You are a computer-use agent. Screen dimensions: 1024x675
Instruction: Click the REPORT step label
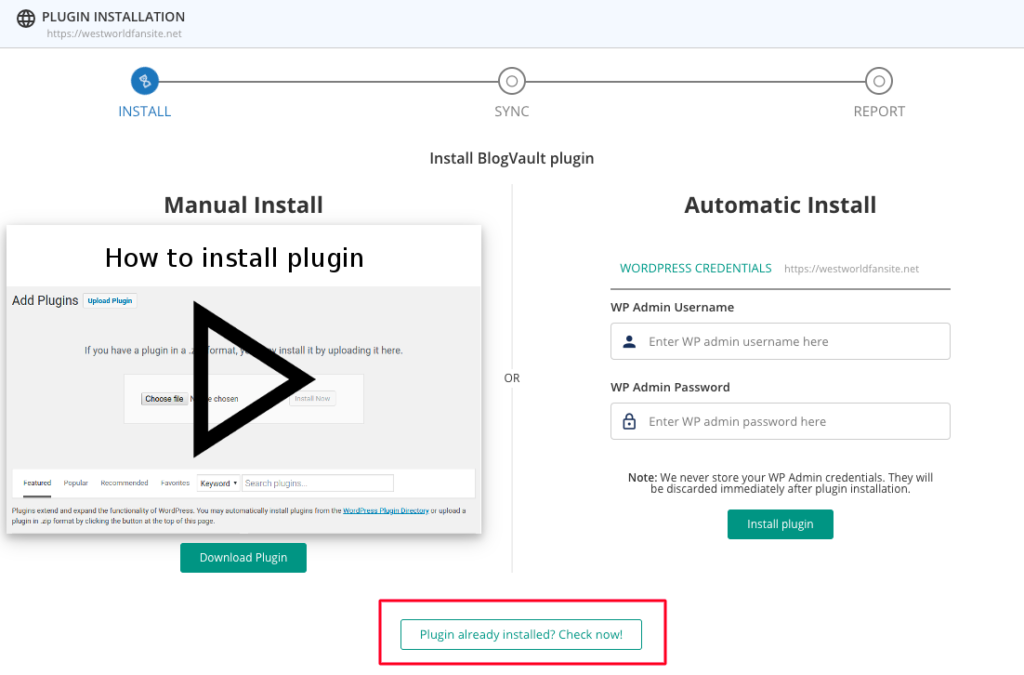click(879, 112)
